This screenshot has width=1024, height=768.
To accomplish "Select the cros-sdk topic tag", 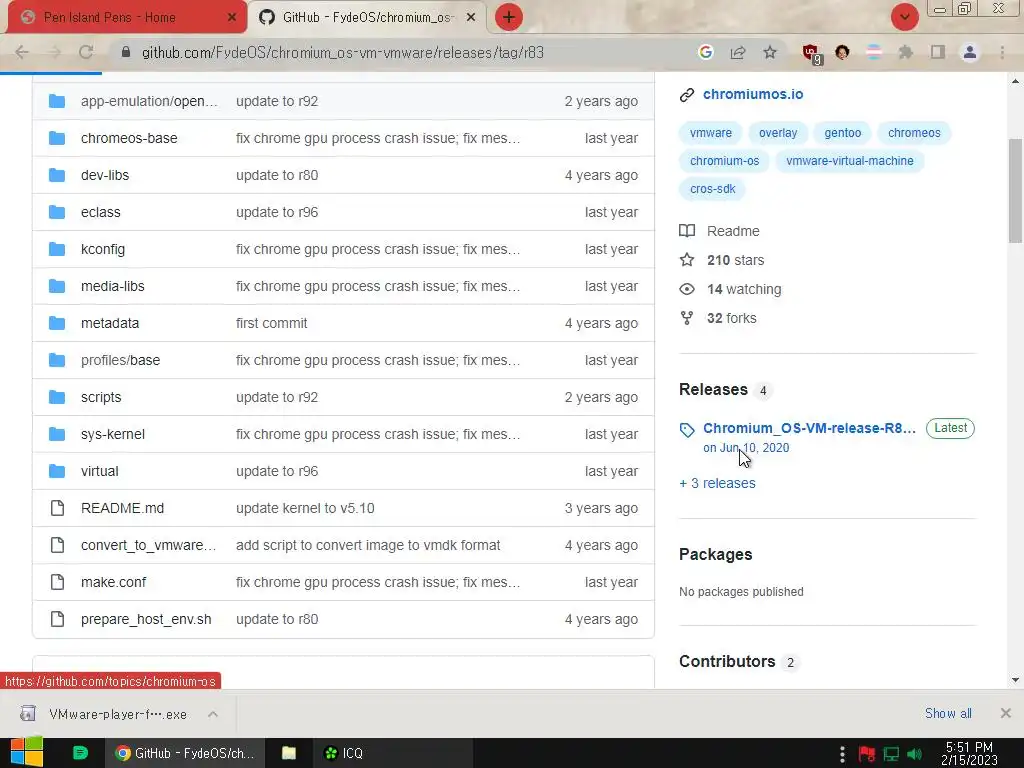I will tap(712, 189).
